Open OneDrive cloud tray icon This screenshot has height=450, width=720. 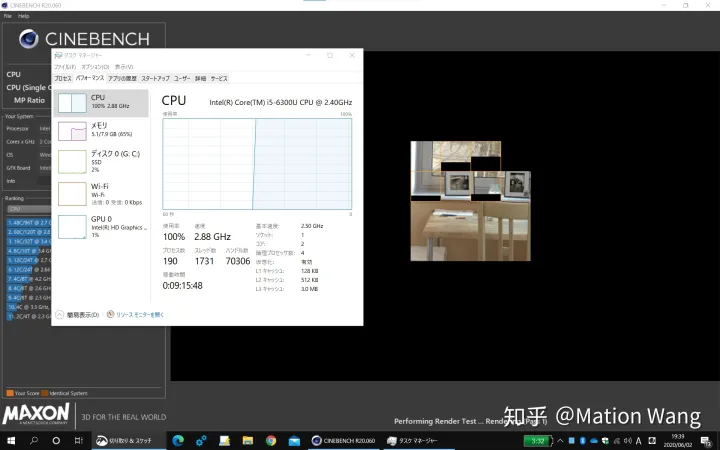pos(594,441)
